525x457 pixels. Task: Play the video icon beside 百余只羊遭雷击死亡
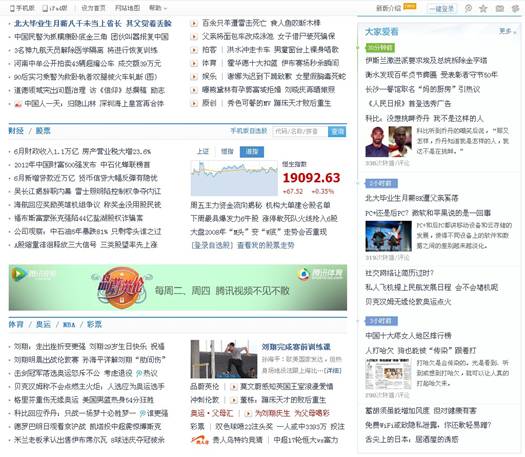coord(194,23)
